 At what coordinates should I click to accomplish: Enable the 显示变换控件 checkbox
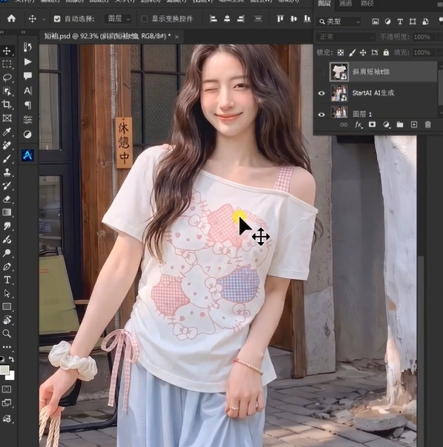coord(144,19)
